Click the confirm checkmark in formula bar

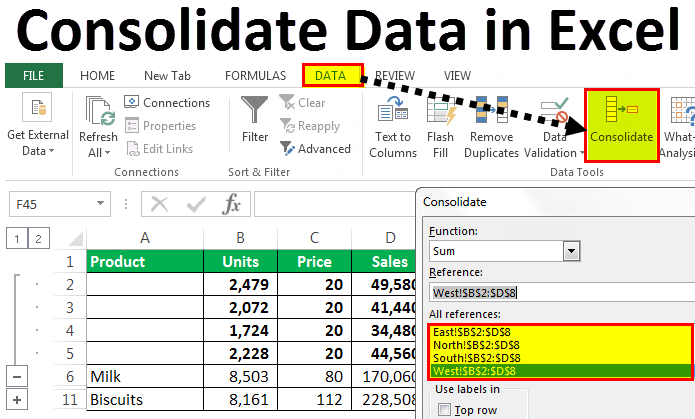(195, 204)
